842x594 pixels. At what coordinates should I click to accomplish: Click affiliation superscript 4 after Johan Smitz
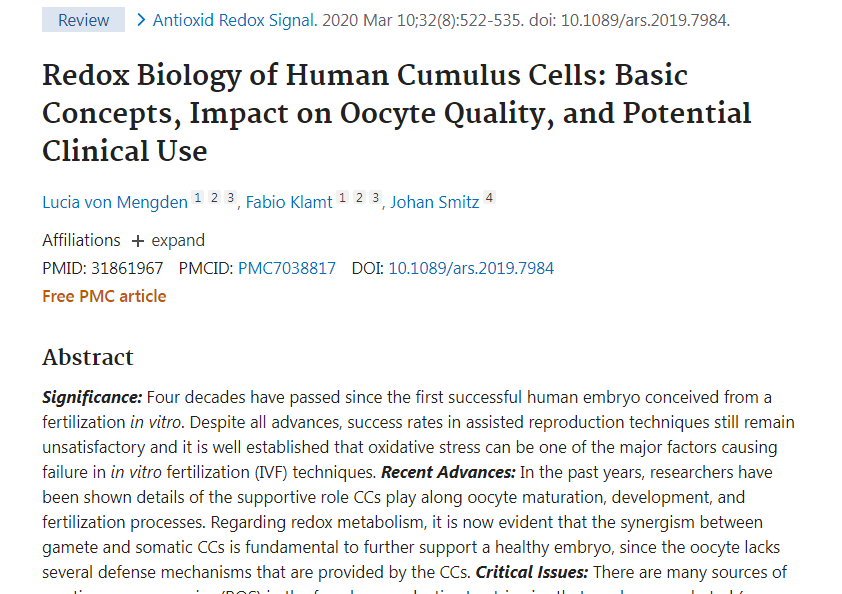(489, 198)
